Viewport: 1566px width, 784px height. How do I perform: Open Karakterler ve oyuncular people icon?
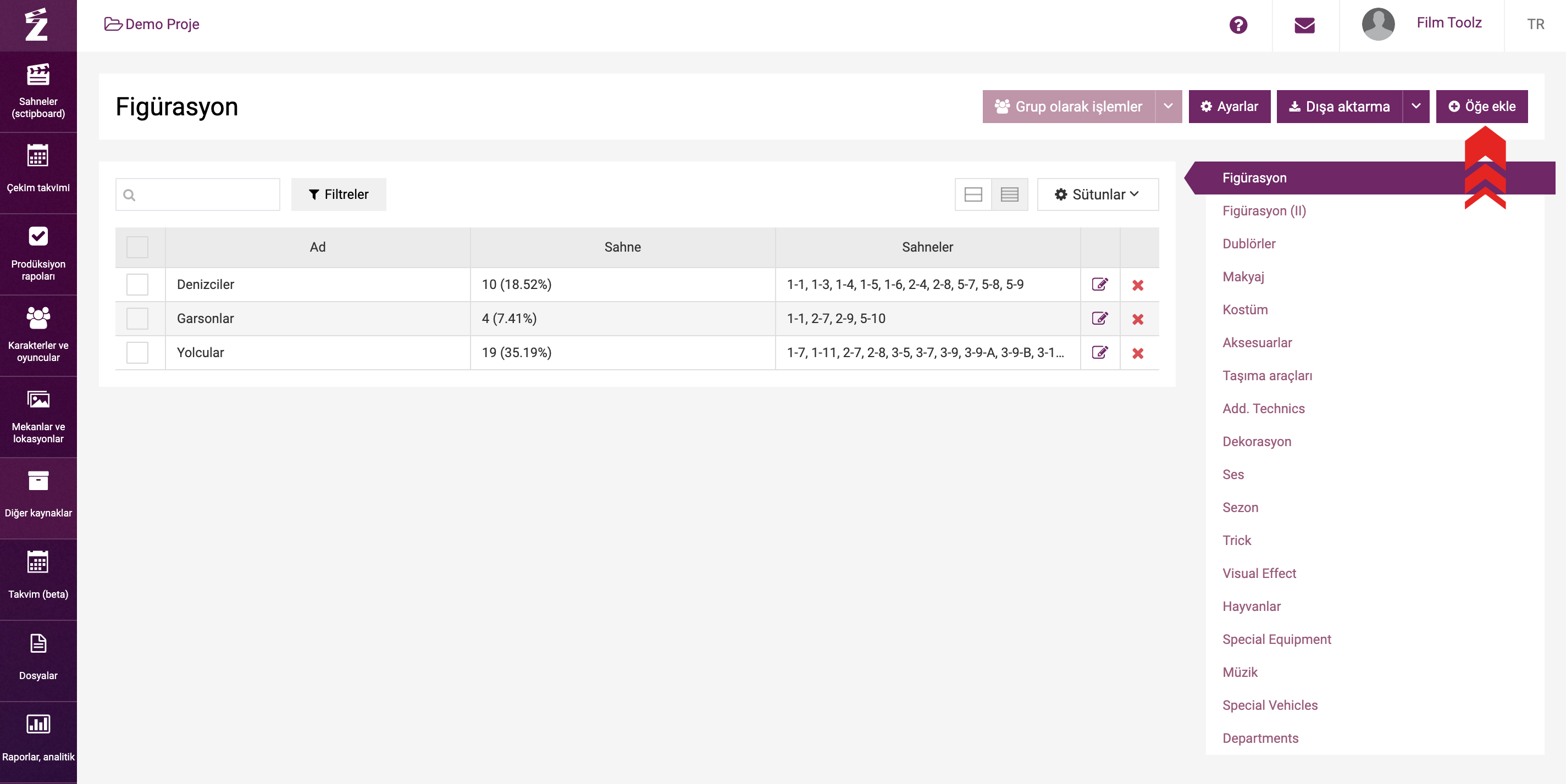click(x=38, y=318)
